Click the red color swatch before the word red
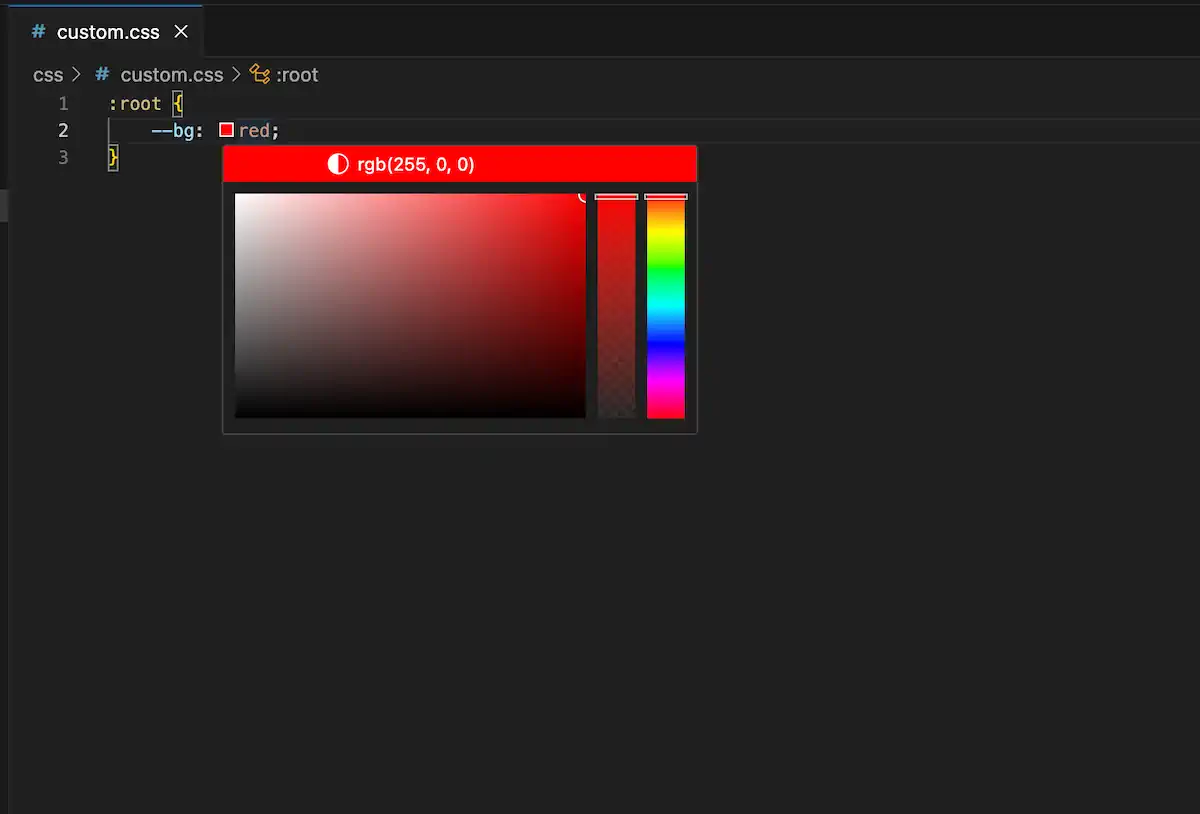 (226, 129)
